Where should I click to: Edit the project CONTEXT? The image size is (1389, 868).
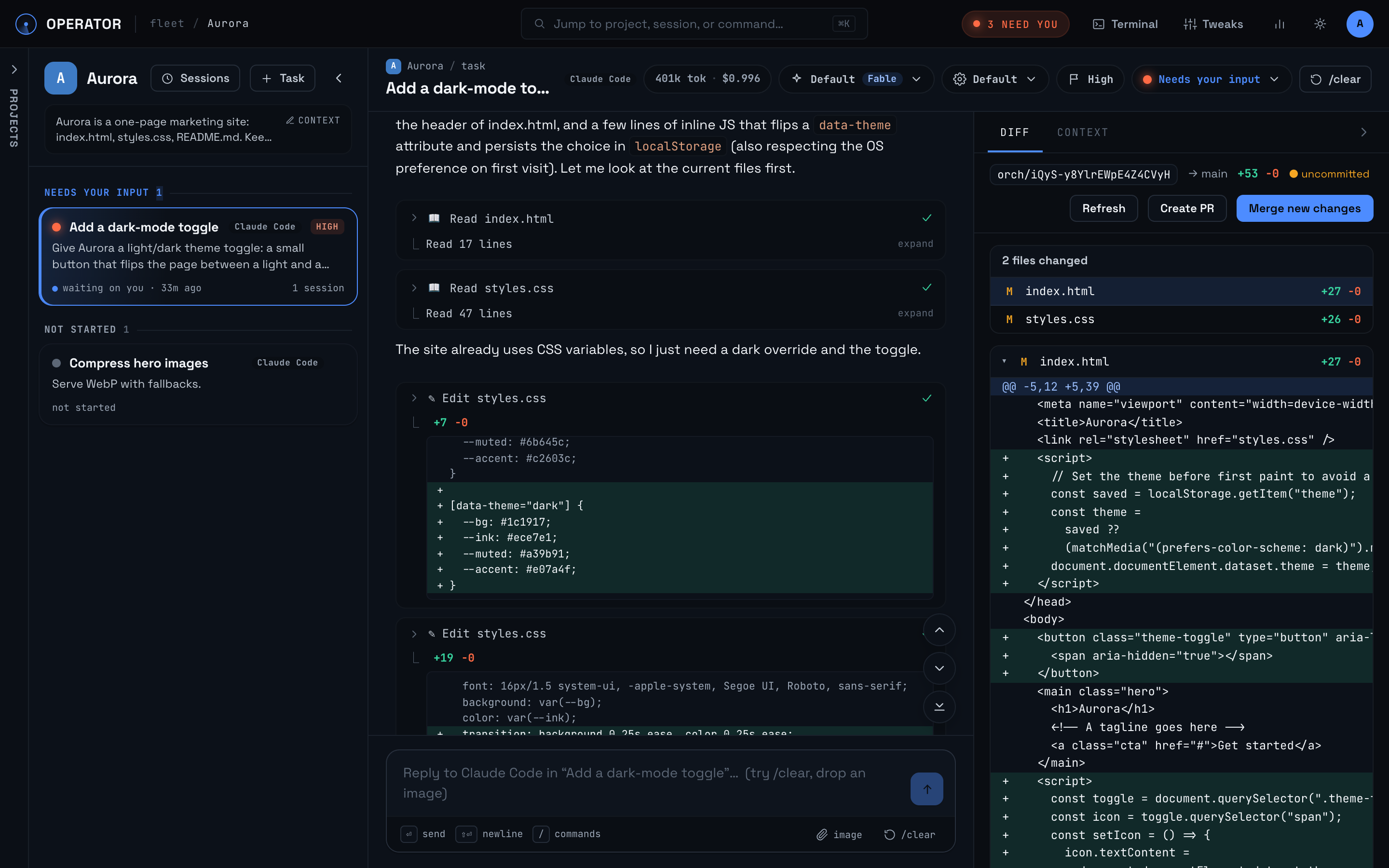[313, 121]
